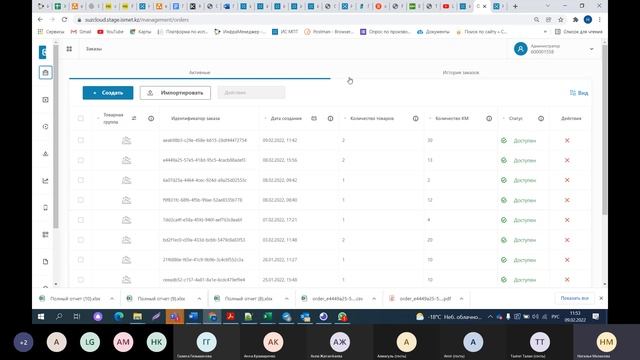Open the document page icon in left sidebar
The image size is (640, 360).
click(x=45, y=262)
